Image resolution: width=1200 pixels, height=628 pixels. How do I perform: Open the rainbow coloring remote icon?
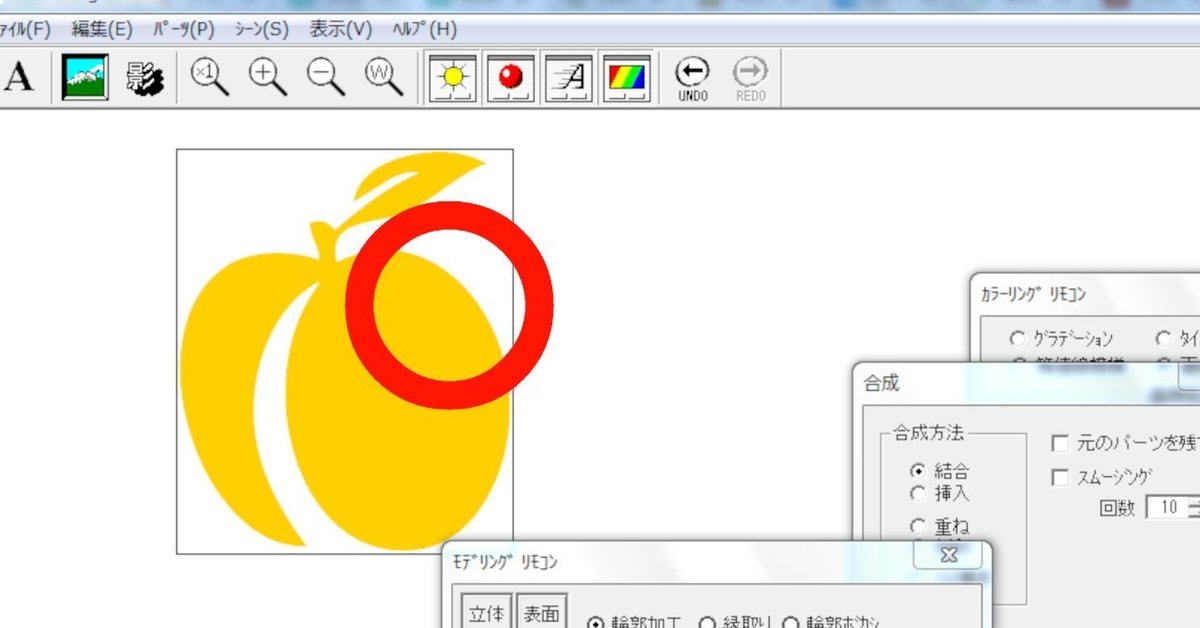(x=627, y=78)
